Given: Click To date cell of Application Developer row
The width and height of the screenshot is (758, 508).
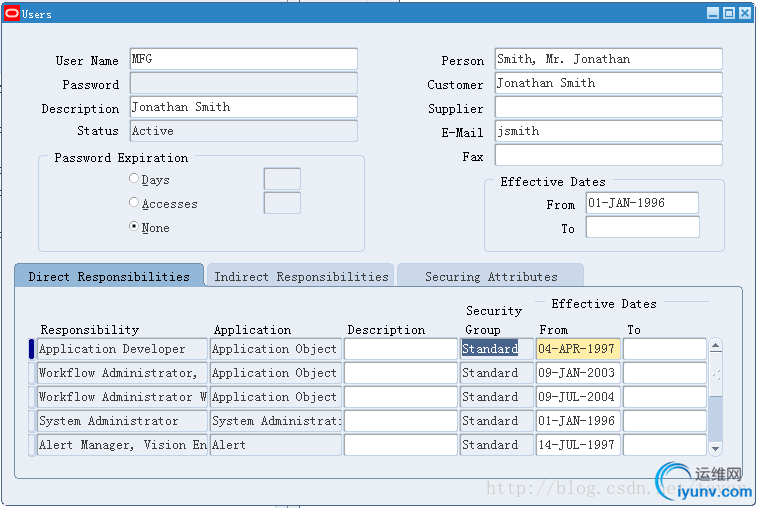Looking at the screenshot, I should click(665, 349).
